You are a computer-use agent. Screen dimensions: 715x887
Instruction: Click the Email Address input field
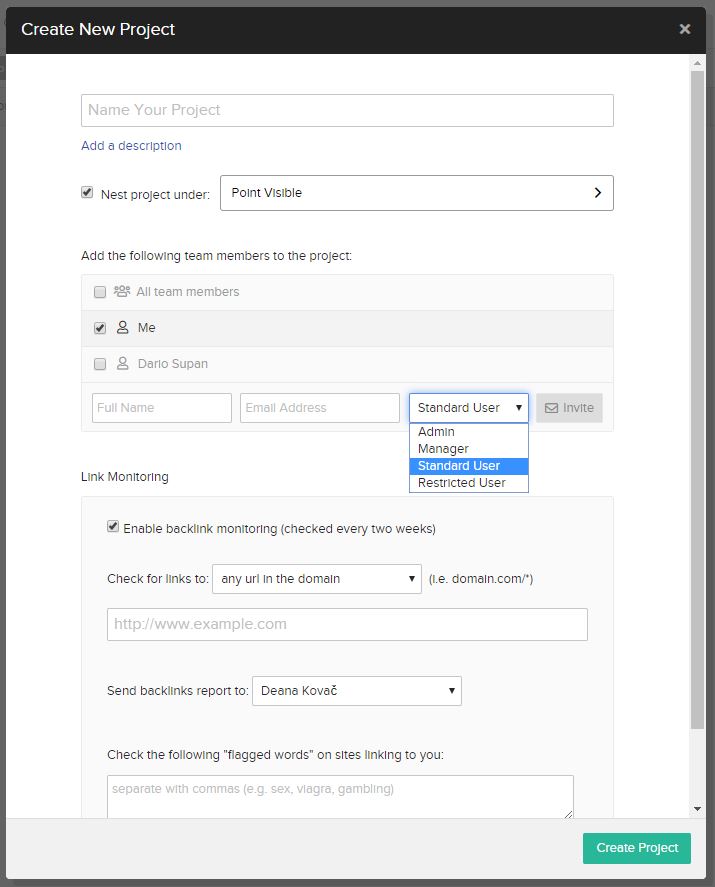coord(320,408)
